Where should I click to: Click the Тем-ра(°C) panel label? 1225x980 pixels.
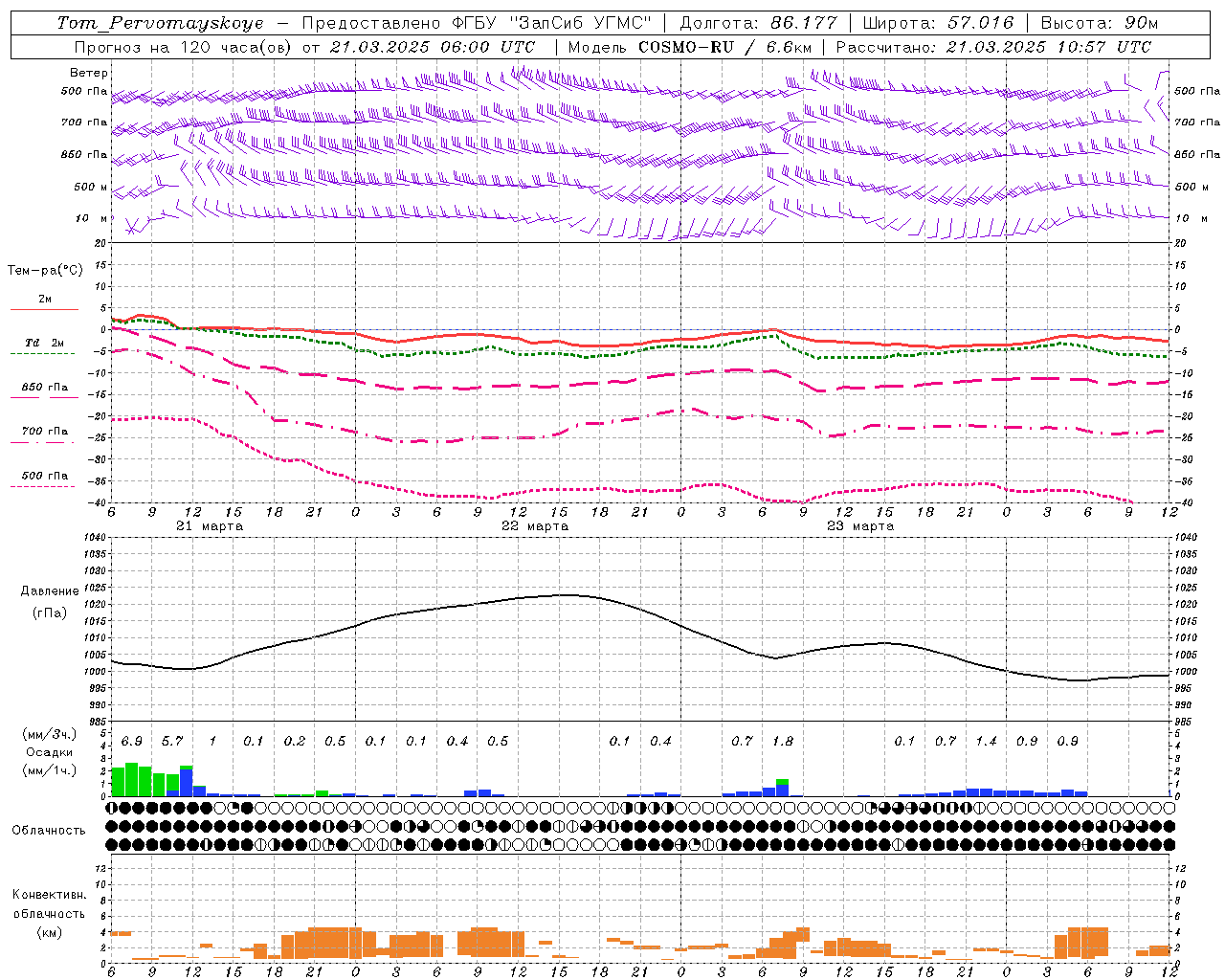(x=45, y=271)
